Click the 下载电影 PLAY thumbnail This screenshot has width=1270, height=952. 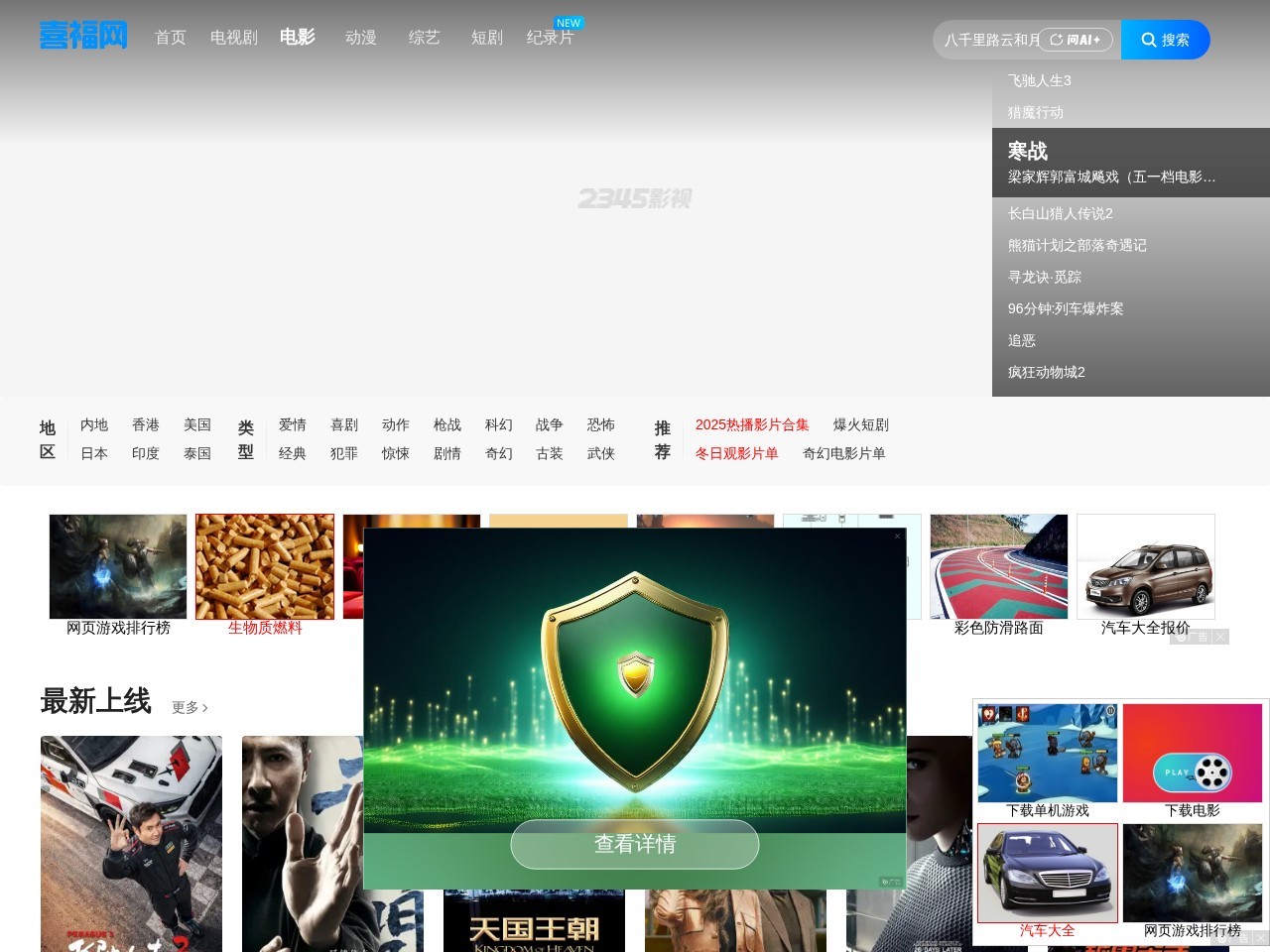point(1193,753)
